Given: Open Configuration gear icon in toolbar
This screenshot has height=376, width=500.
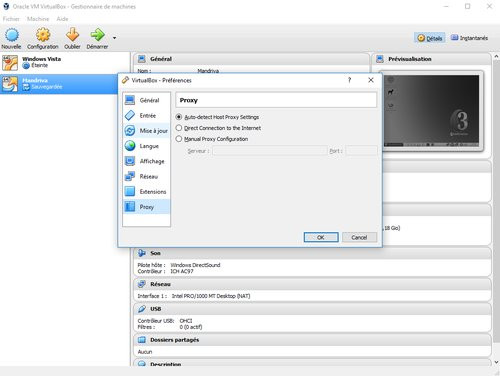Looking at the screenshot, I should (43, 35).
